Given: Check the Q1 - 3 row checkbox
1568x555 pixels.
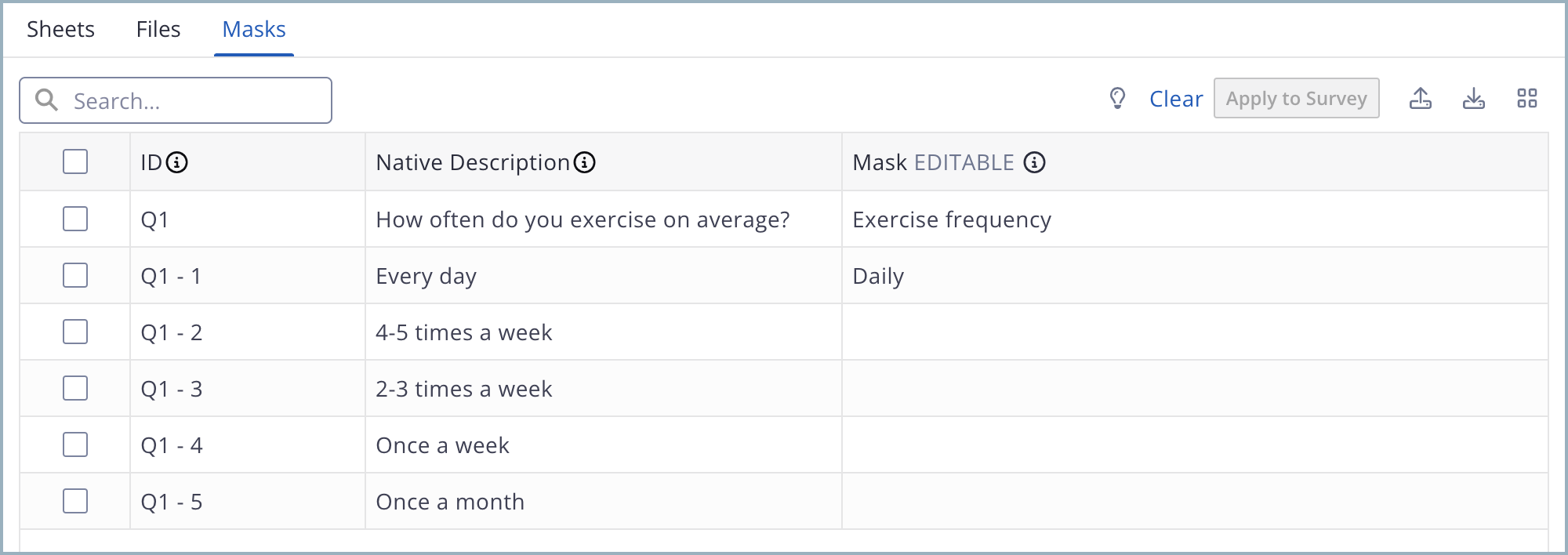Looking at the screenshot, I should (75, 388).
